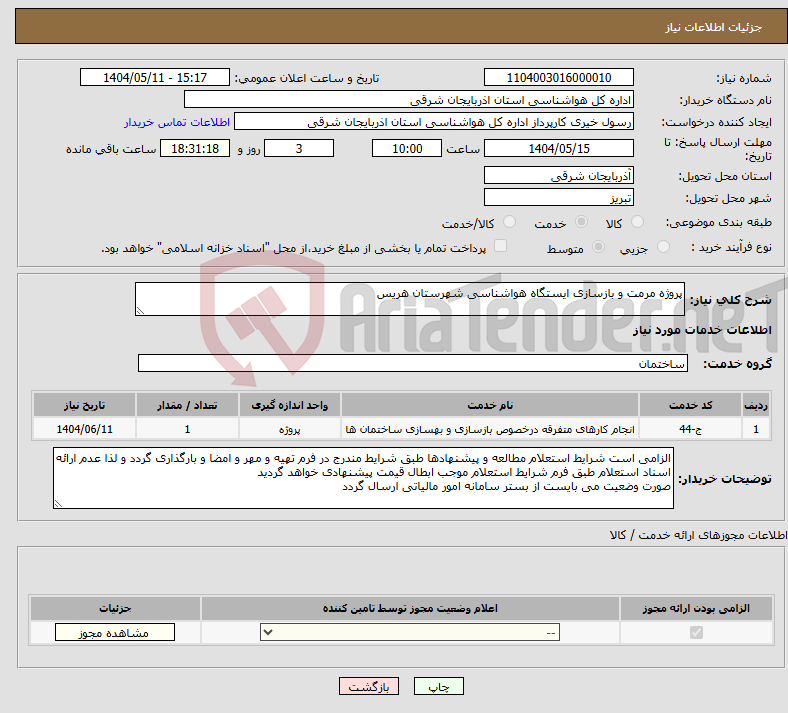
Task: Click the need date cell 1404/06/11
Action: click(x=84, y=429)
